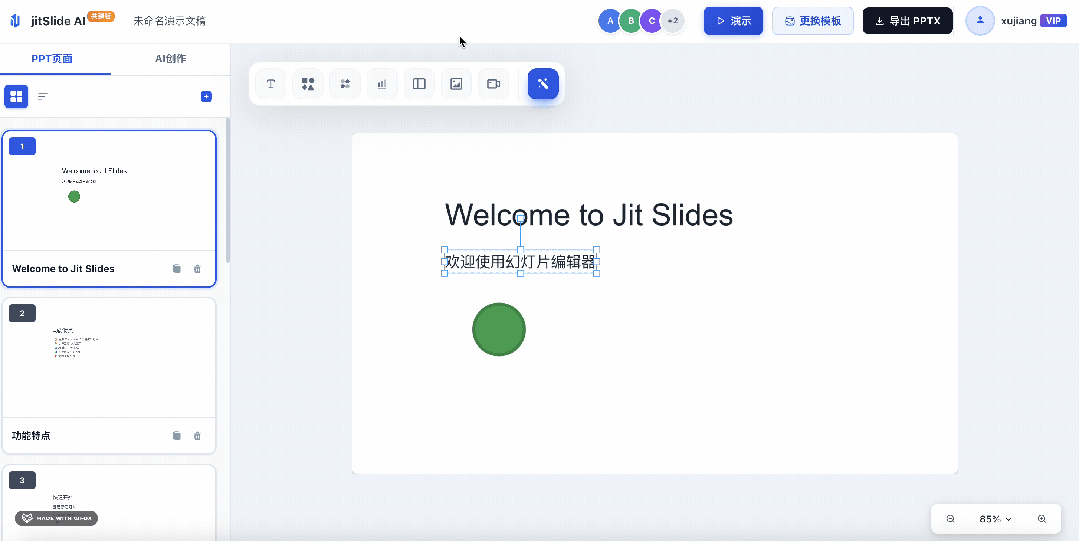Image resolution: width=1080 pixels, height=542 pixels.
Task: Duplicate the Welcome to Jit Slides slide
Action: [177, 269]
